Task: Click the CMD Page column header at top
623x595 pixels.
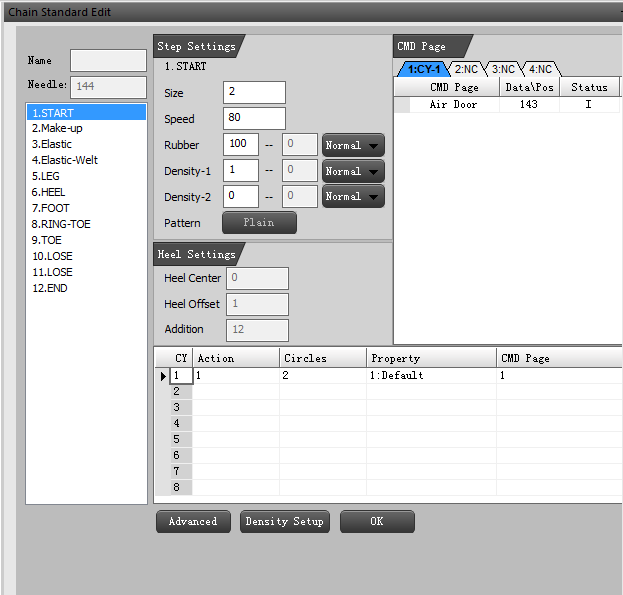Action: 454,87
